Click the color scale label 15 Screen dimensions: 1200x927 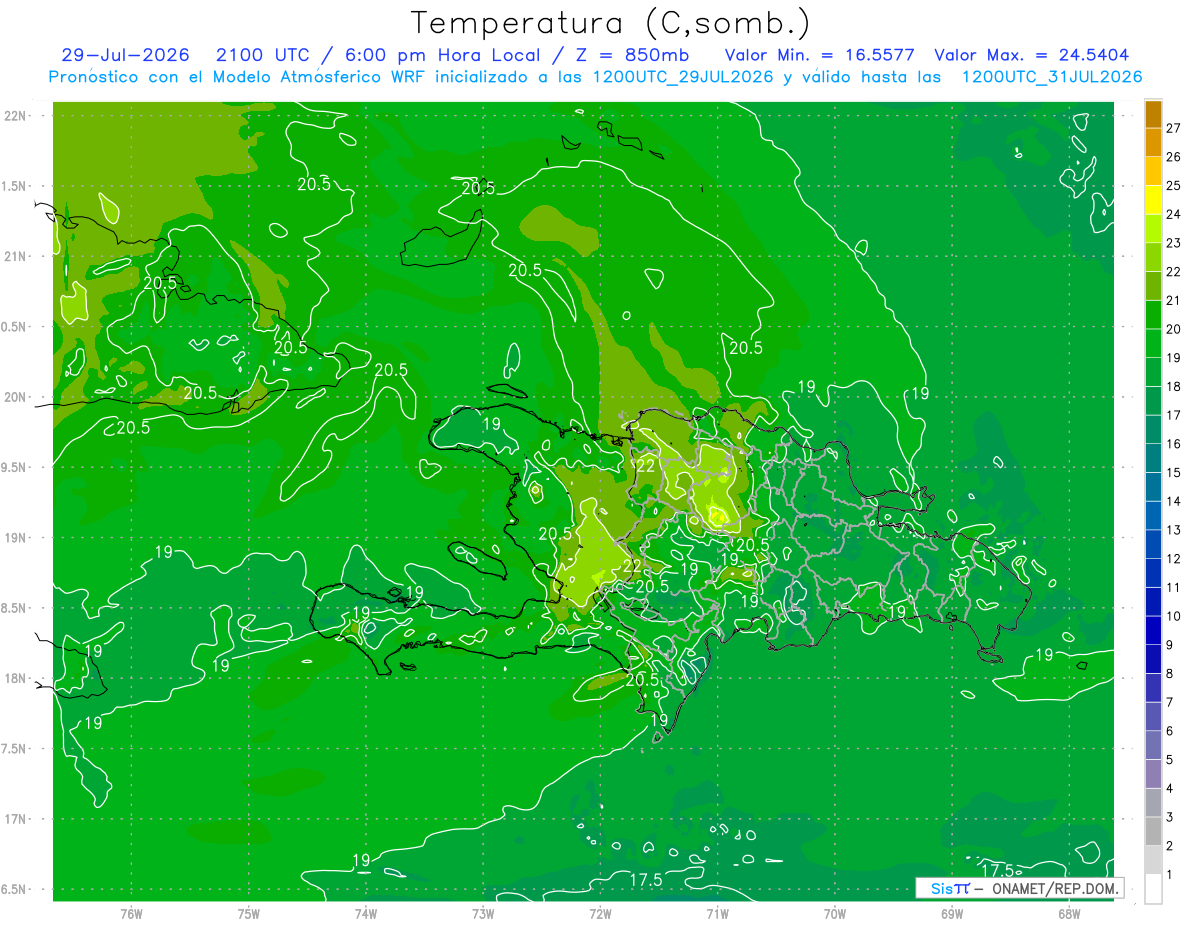point(1174,472)
